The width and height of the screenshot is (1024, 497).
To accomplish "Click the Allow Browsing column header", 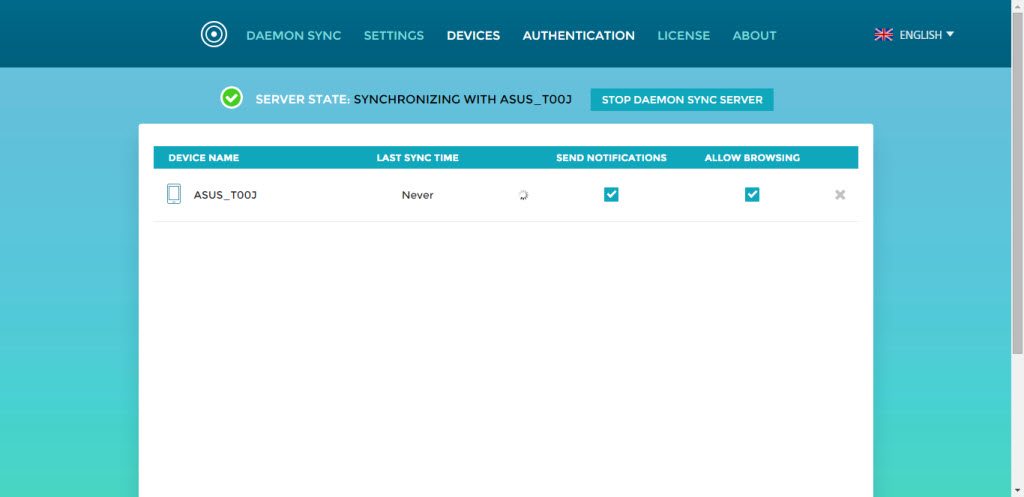I will click(752, 157).
